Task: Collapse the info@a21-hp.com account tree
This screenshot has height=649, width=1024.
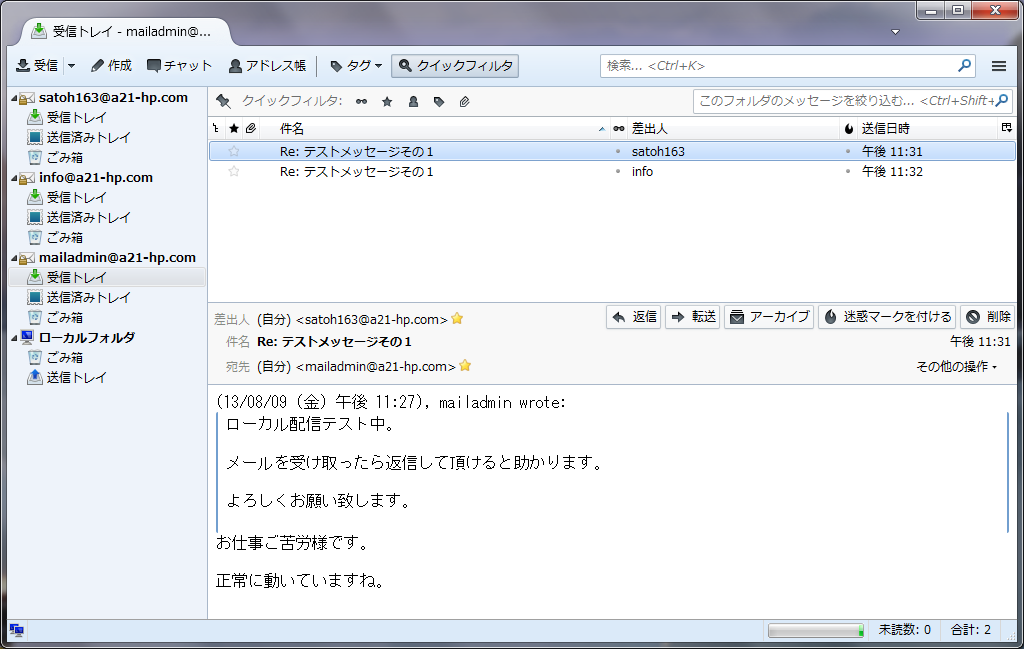Action: [14, 178]
